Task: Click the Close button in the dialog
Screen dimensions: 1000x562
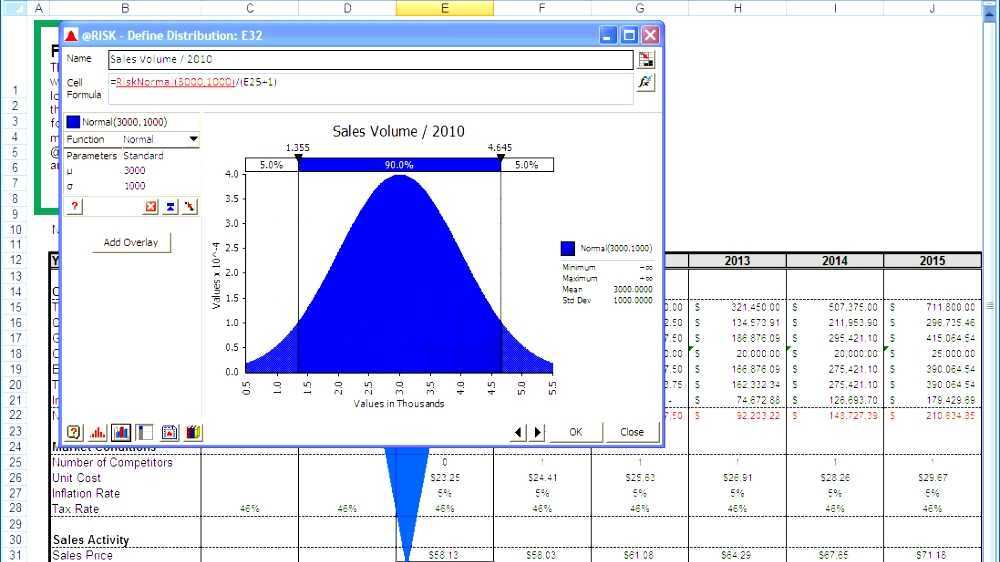Action: [632, 432]
